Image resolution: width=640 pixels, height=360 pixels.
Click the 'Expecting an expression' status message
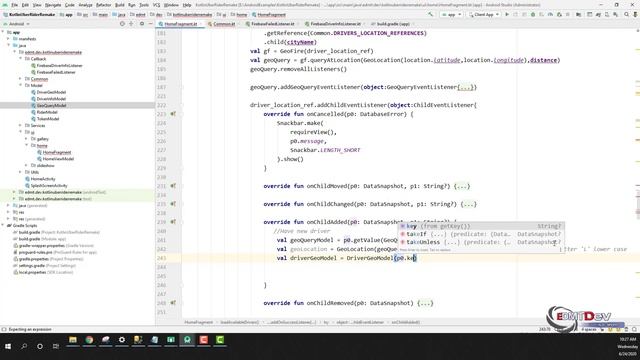[x=29, y=329]
